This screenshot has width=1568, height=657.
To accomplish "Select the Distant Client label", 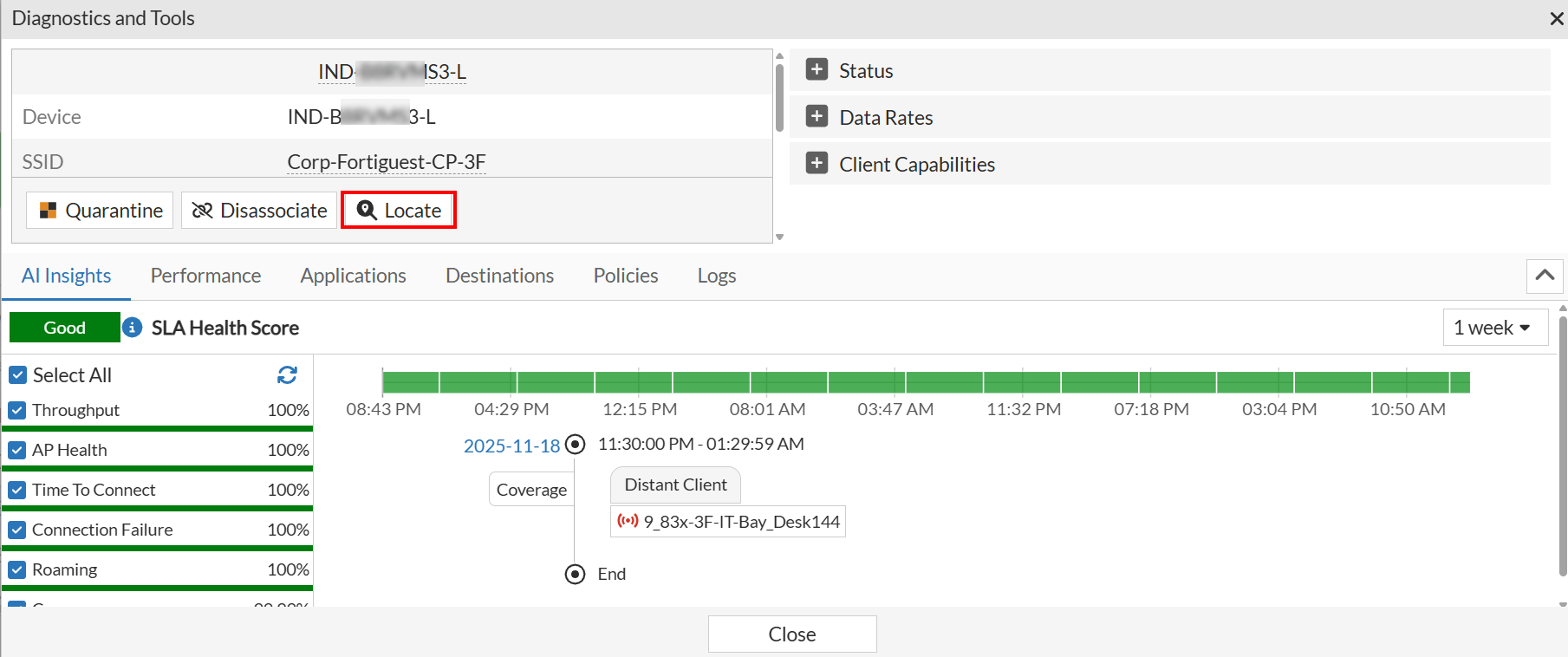I will pyautogui.click(x=675, y=485).
